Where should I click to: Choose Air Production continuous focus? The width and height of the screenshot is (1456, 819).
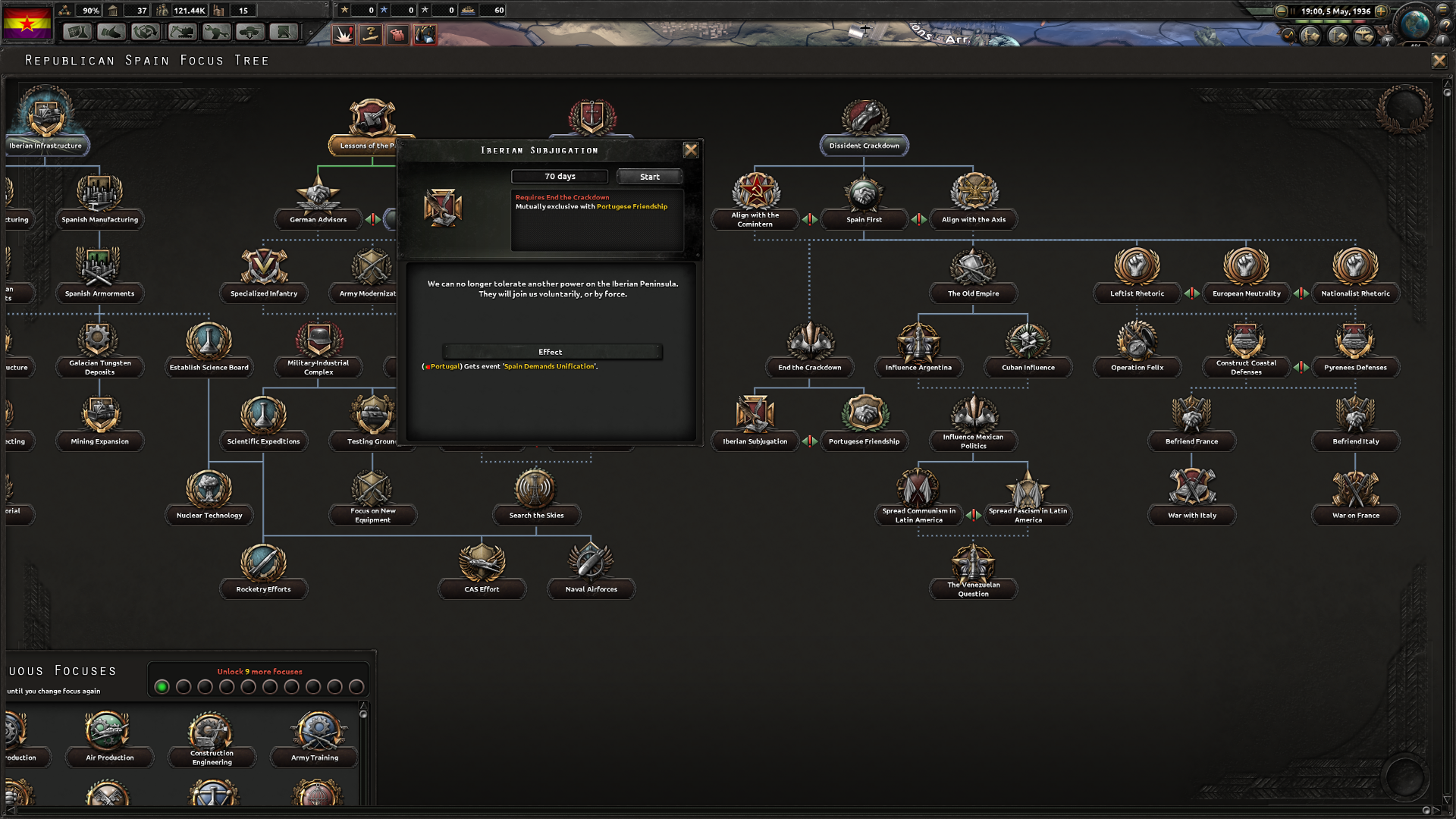(110, 738)
